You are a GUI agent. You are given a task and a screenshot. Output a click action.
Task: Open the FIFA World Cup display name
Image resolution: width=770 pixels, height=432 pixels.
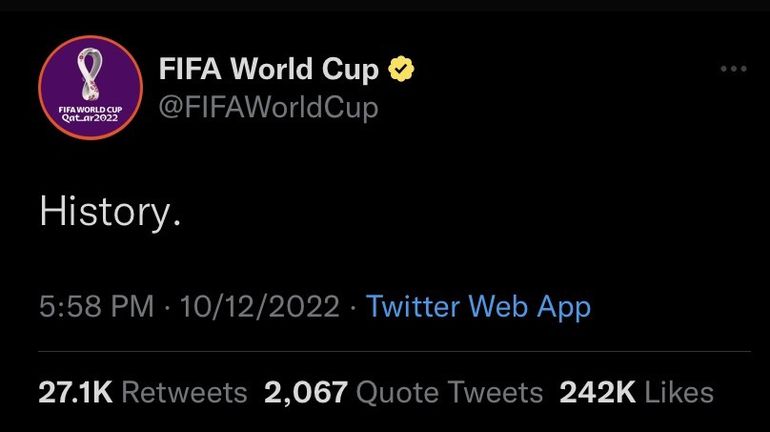[269, 70]
